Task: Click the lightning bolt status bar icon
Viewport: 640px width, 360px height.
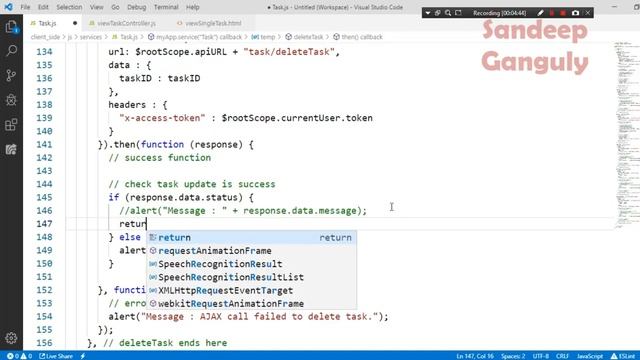Action: coord(83,356)
